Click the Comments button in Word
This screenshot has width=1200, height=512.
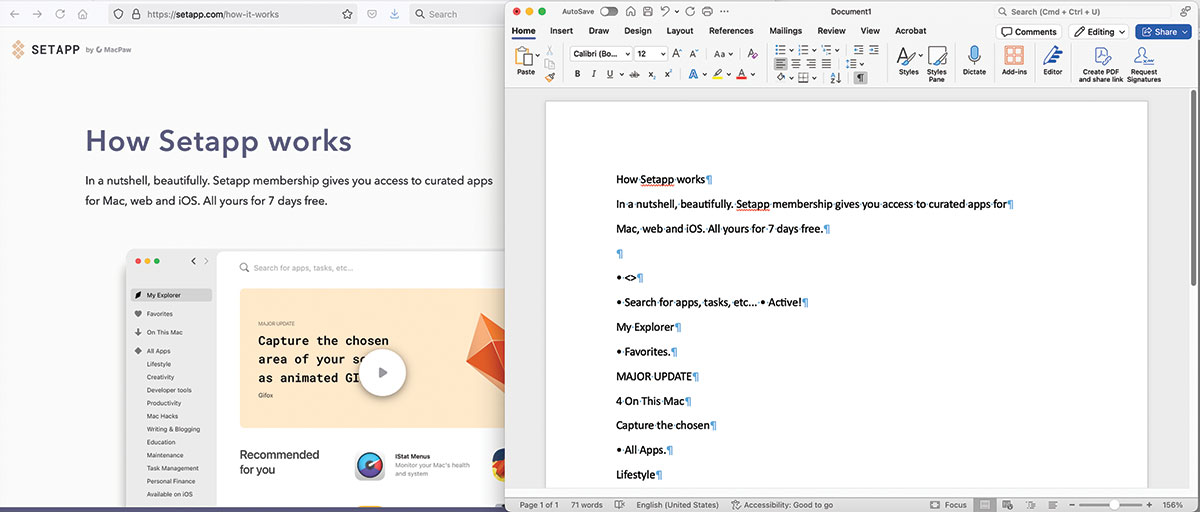tap(1030, 31)
